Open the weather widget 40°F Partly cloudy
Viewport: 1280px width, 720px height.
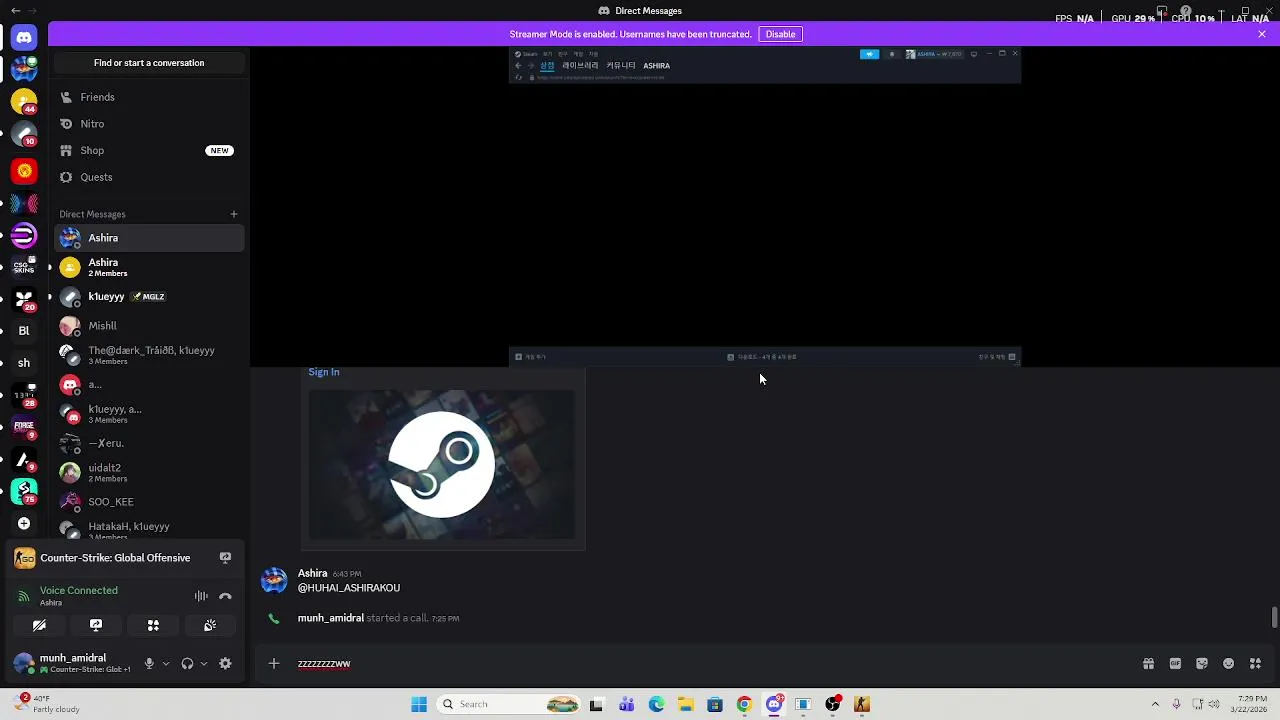pyautogui.click(x=47, y=704)
